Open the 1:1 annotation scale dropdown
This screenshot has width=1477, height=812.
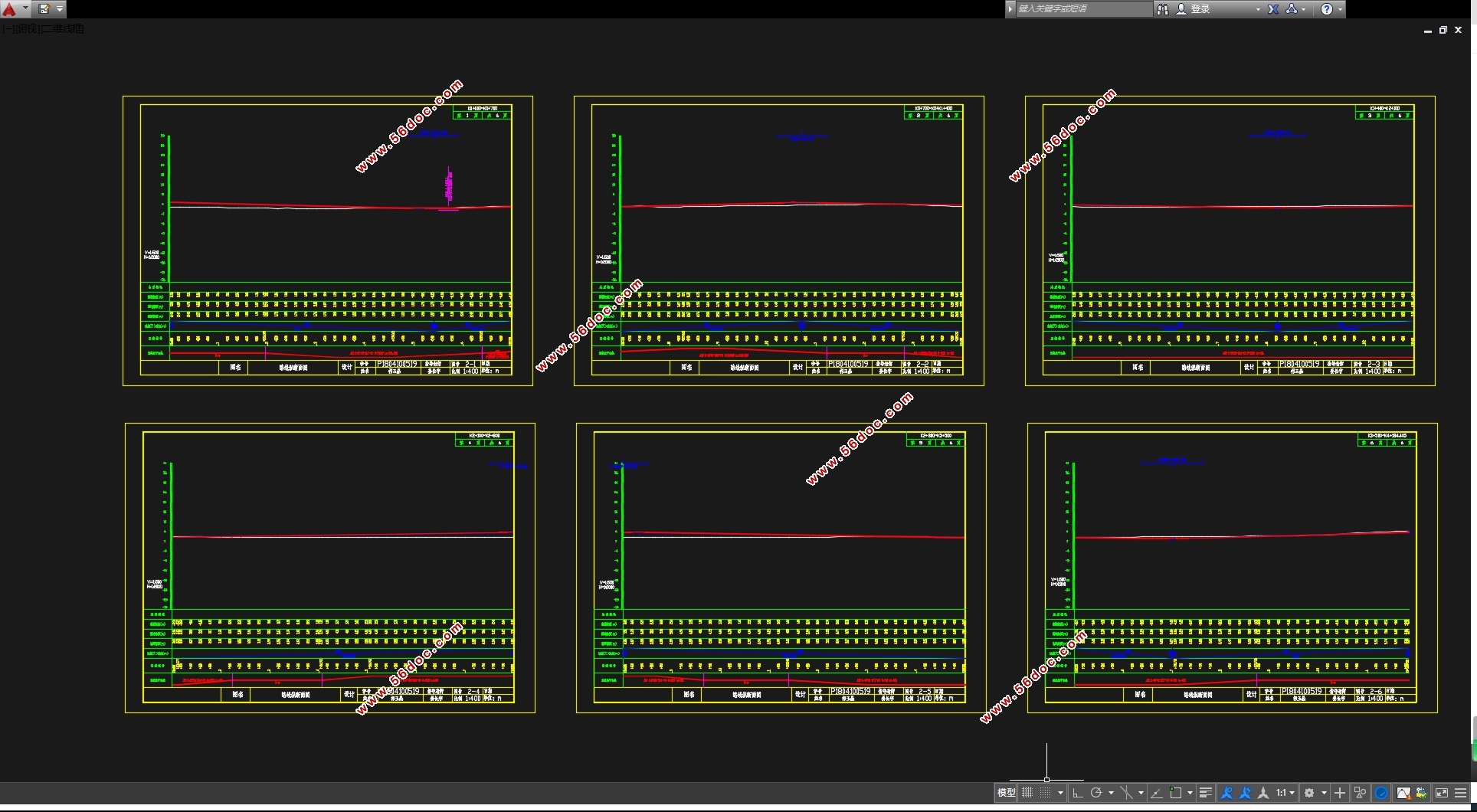point(1285,793)
